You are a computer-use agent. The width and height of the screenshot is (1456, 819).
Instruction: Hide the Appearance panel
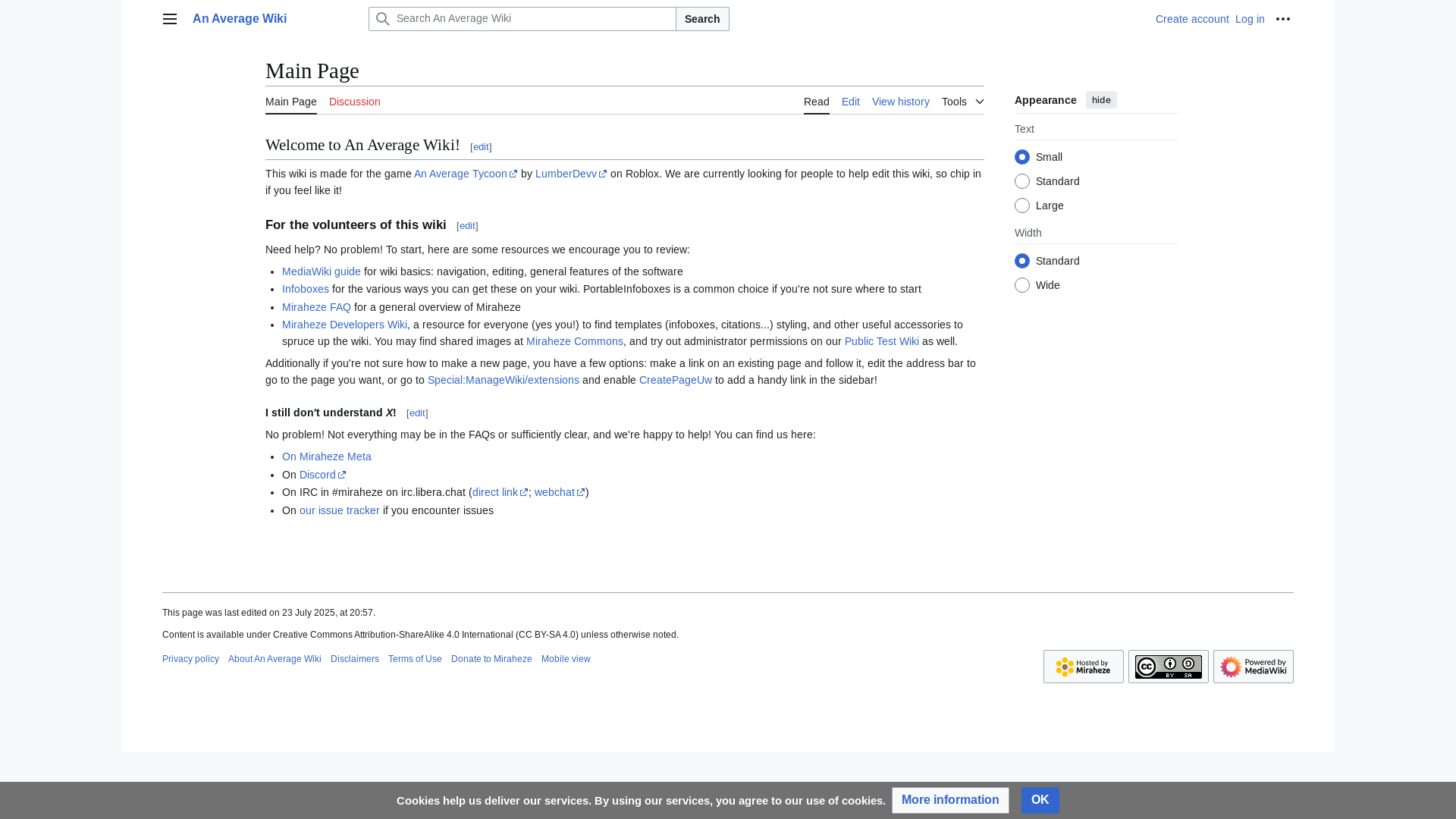(x=1101, y=100)
